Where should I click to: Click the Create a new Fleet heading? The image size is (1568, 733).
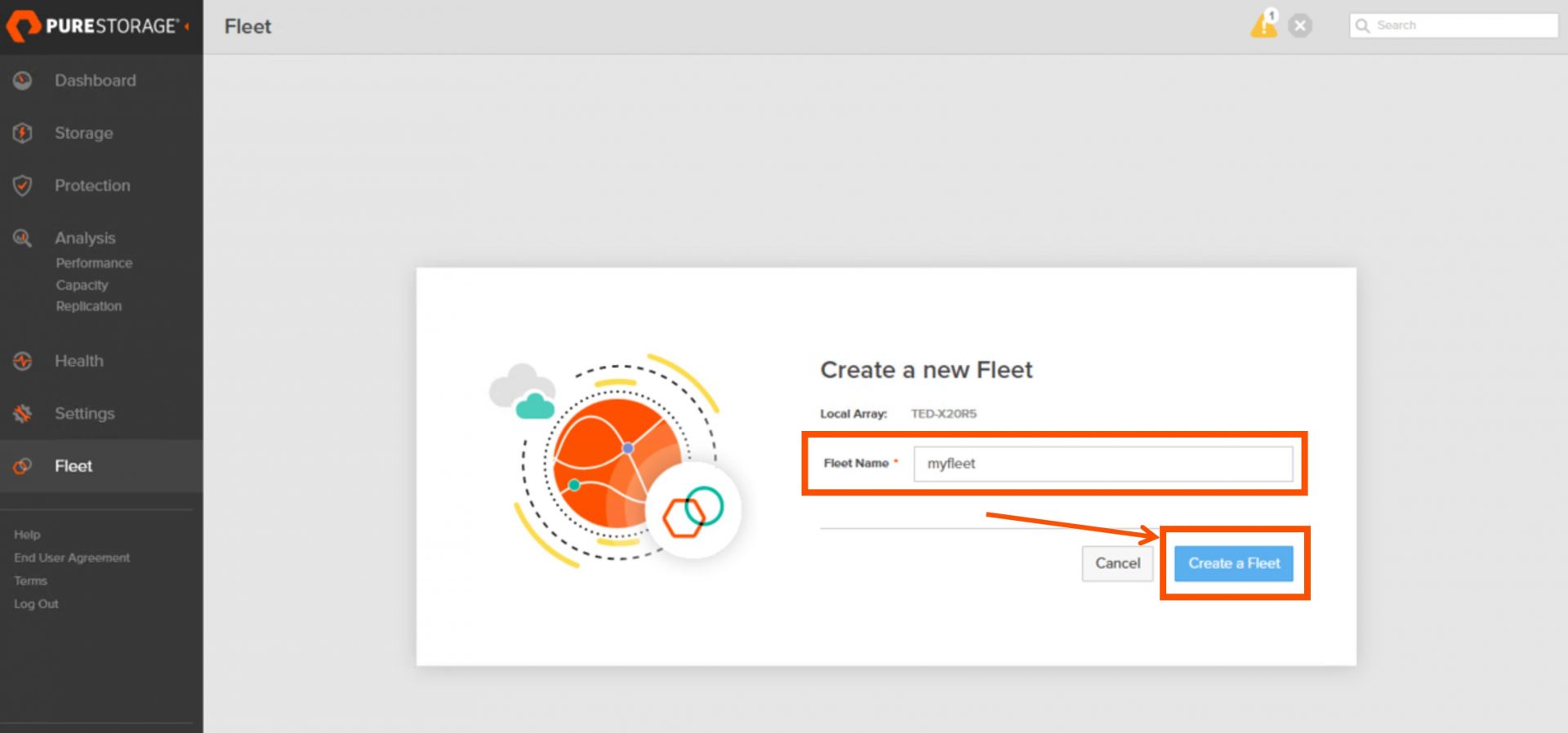tap(926, 370)
